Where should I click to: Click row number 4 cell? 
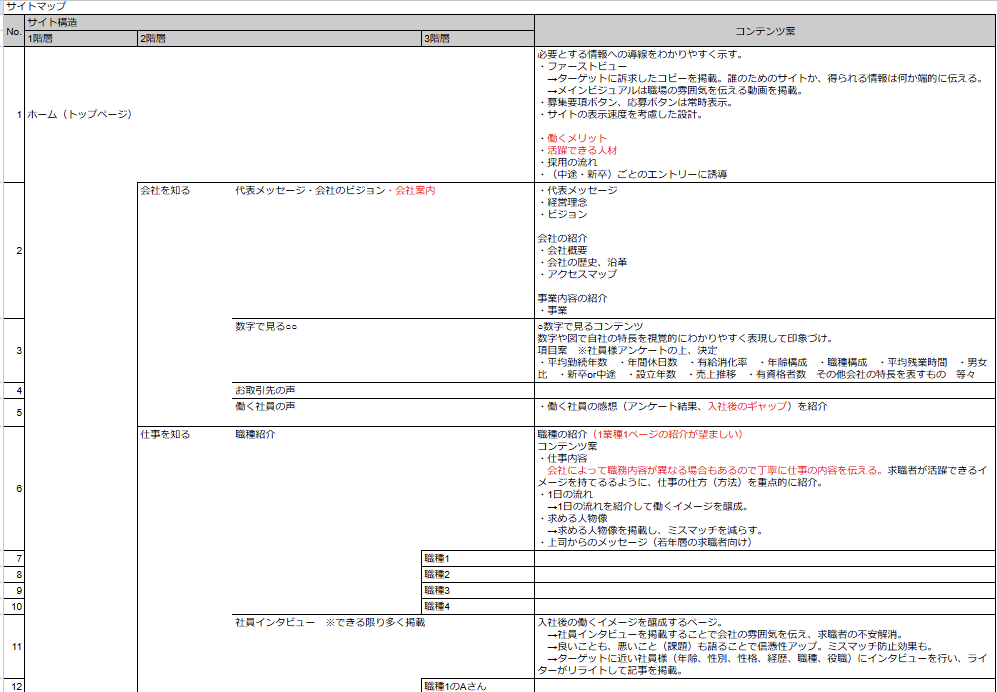coord(14,391)
